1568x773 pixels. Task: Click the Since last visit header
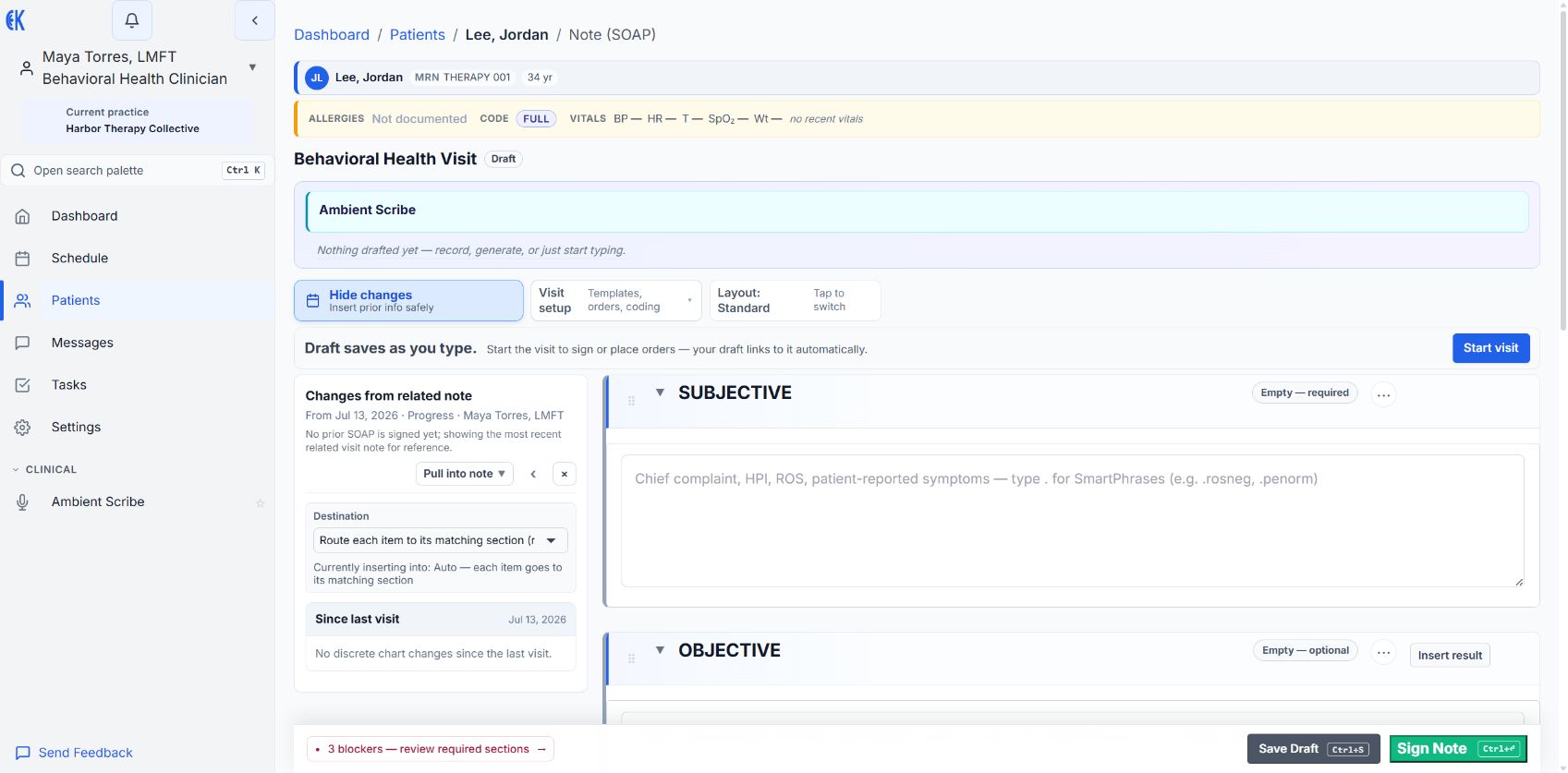[x=441, y=620]
